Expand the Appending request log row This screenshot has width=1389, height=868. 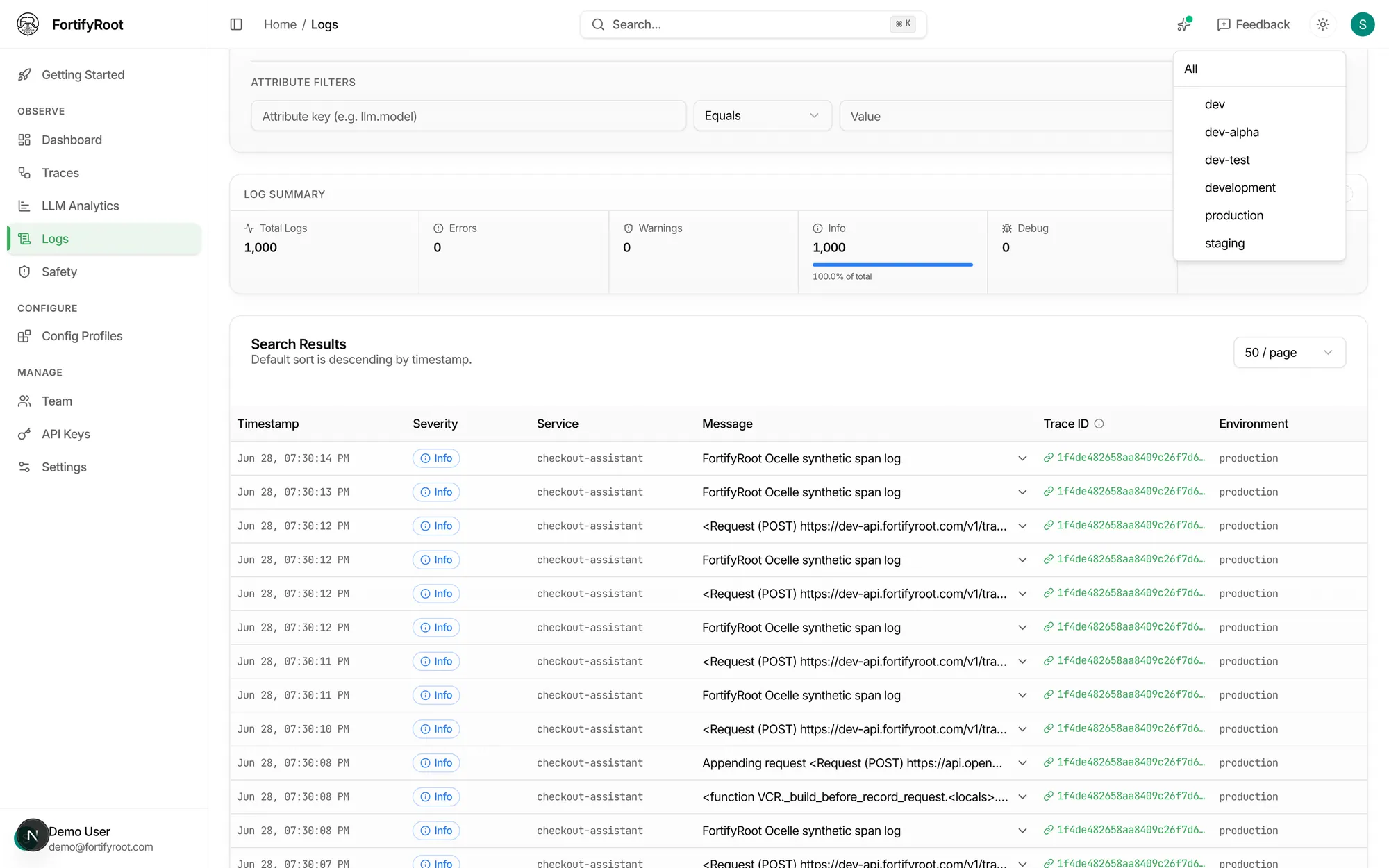pyautogui.click(x=1022, y=763)
